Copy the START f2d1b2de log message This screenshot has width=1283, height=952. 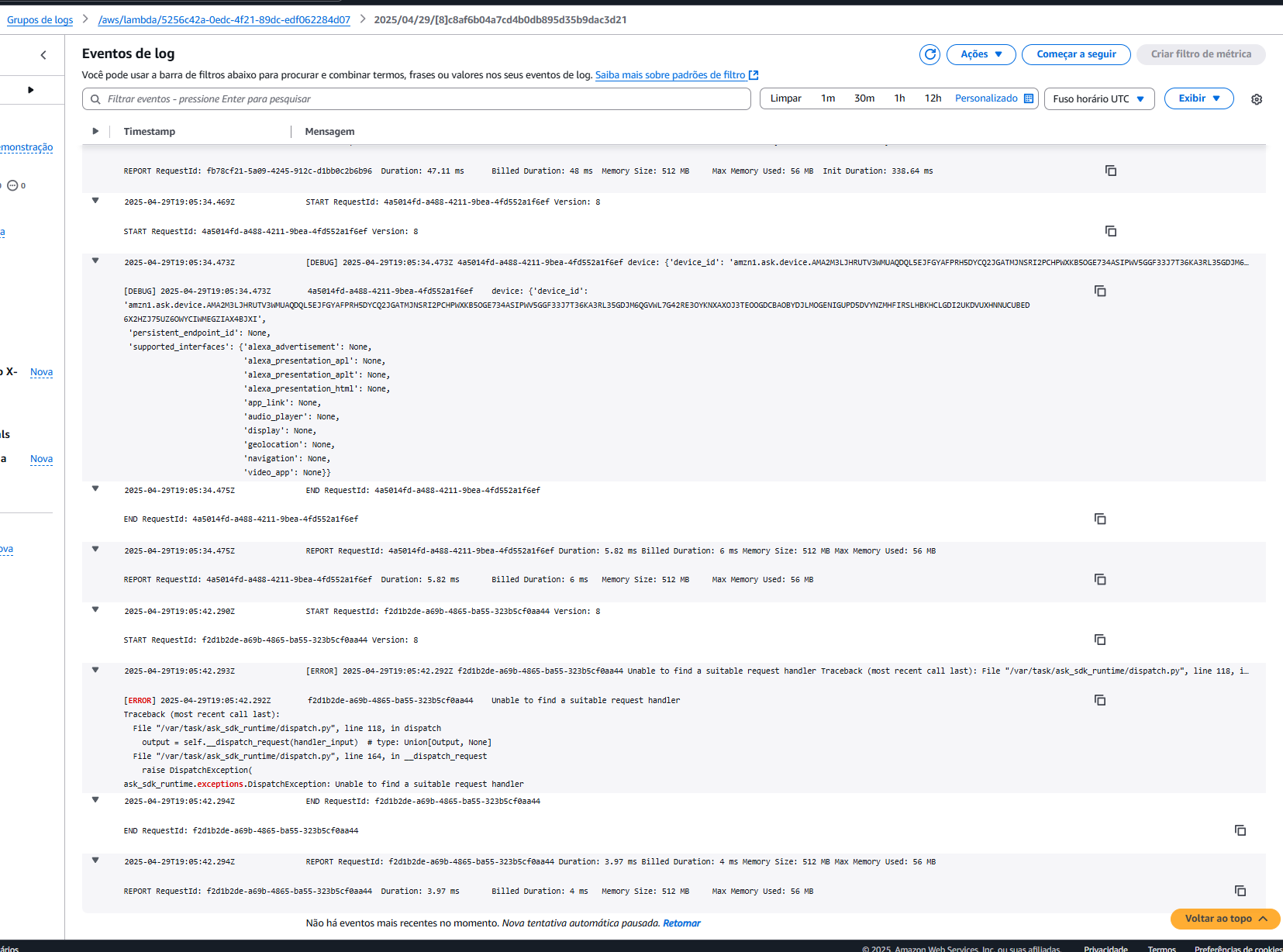pos(1100,640)
